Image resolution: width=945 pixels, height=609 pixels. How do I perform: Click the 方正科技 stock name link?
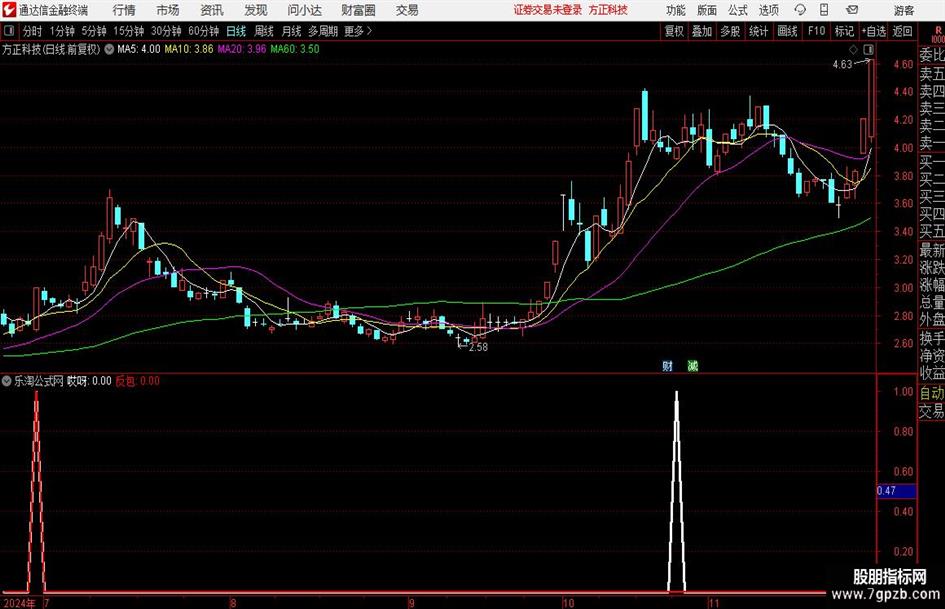(x=608, y=10)
